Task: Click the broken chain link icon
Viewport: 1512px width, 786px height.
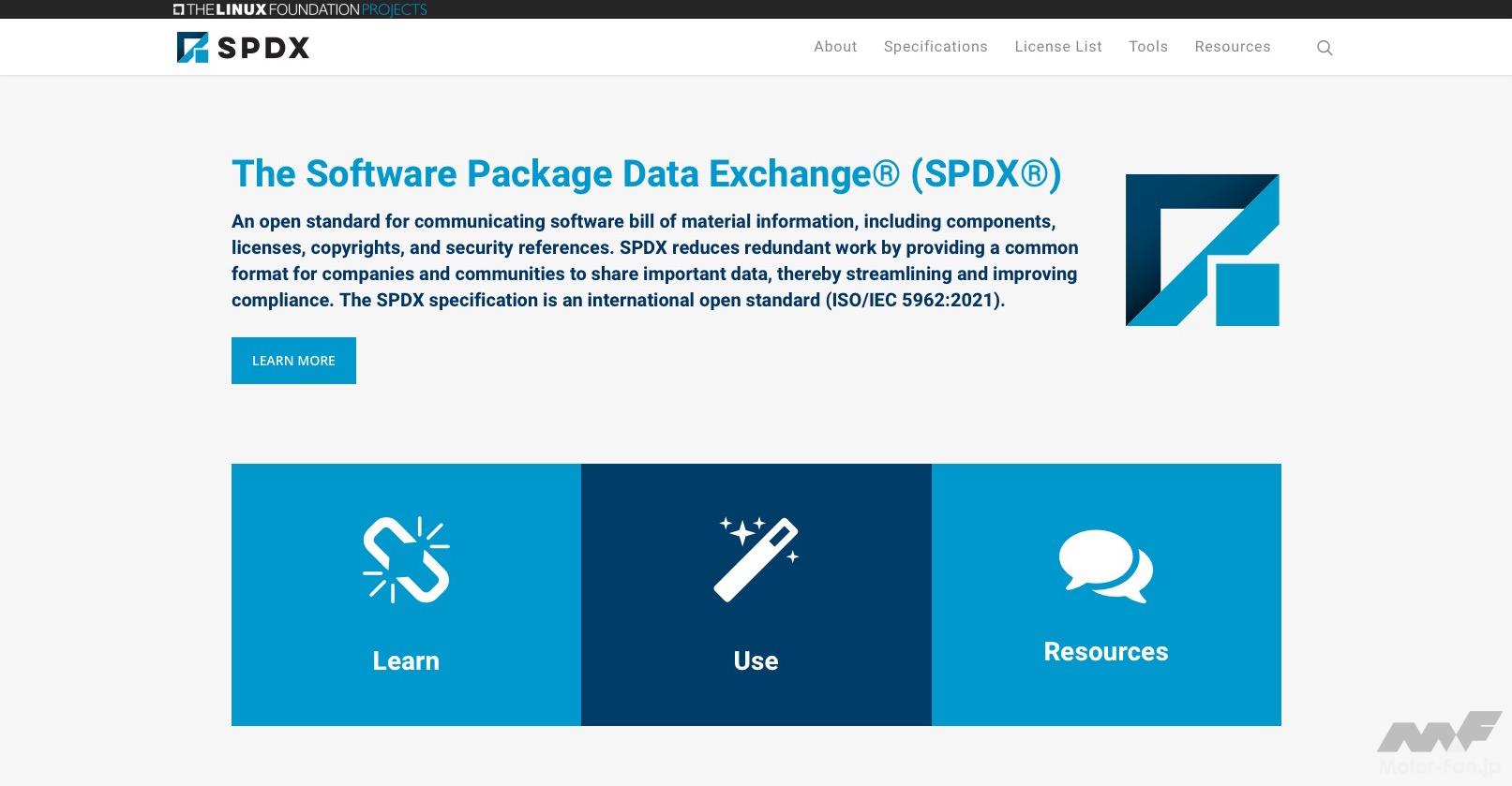Action: 406,559
